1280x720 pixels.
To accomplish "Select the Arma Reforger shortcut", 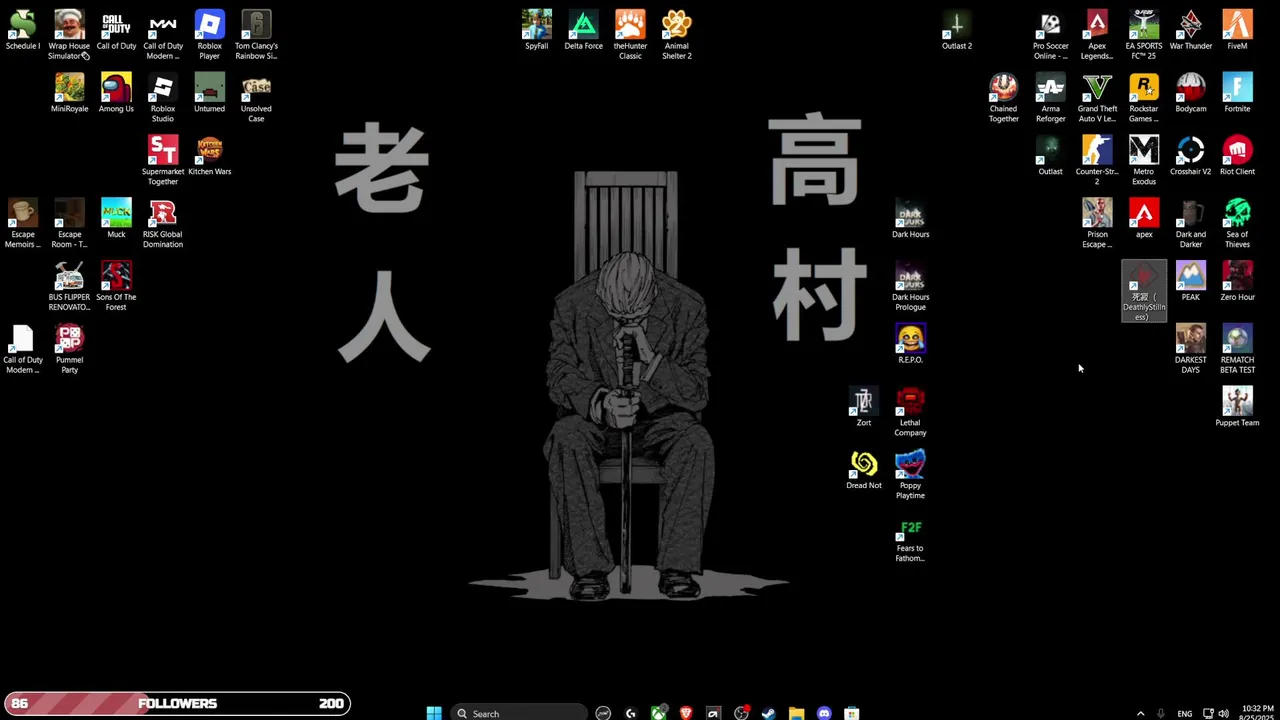I will [x=1050, y=98].
